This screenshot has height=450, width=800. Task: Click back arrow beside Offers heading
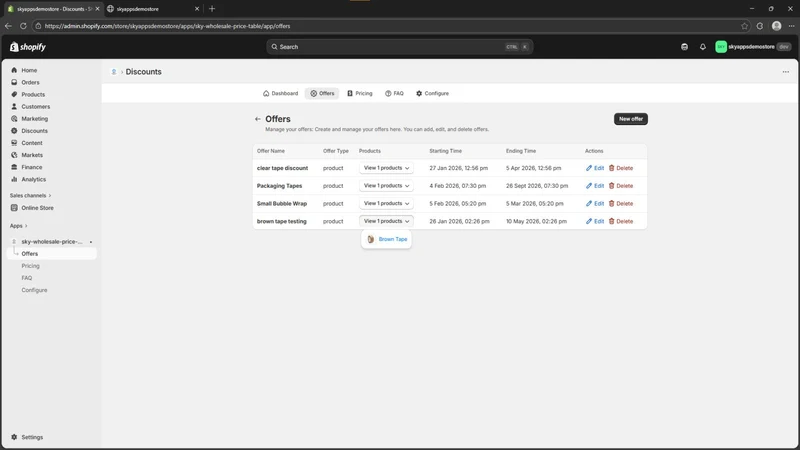point(258,119)
